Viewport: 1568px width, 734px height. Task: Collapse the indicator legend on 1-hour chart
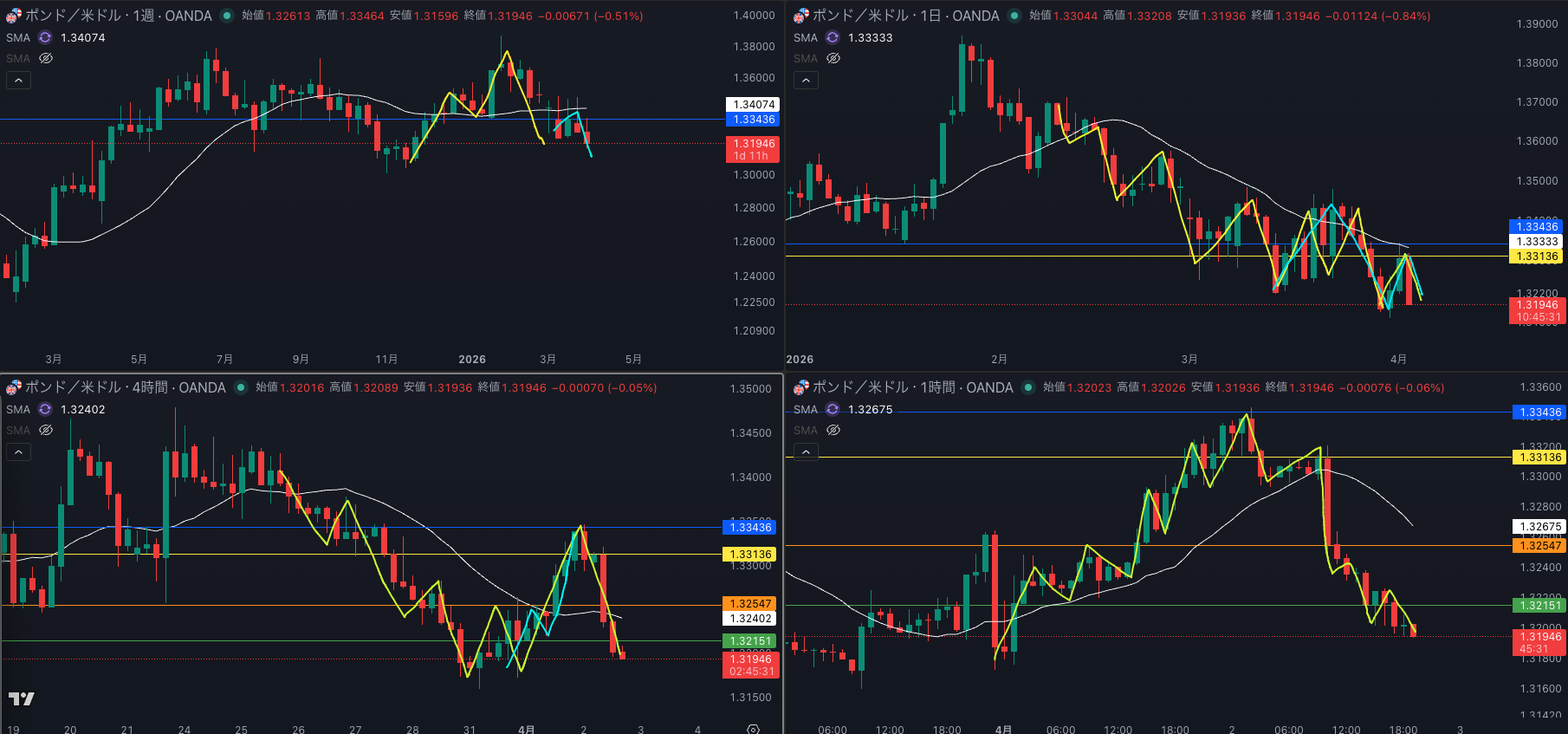(x=806, y=451)
